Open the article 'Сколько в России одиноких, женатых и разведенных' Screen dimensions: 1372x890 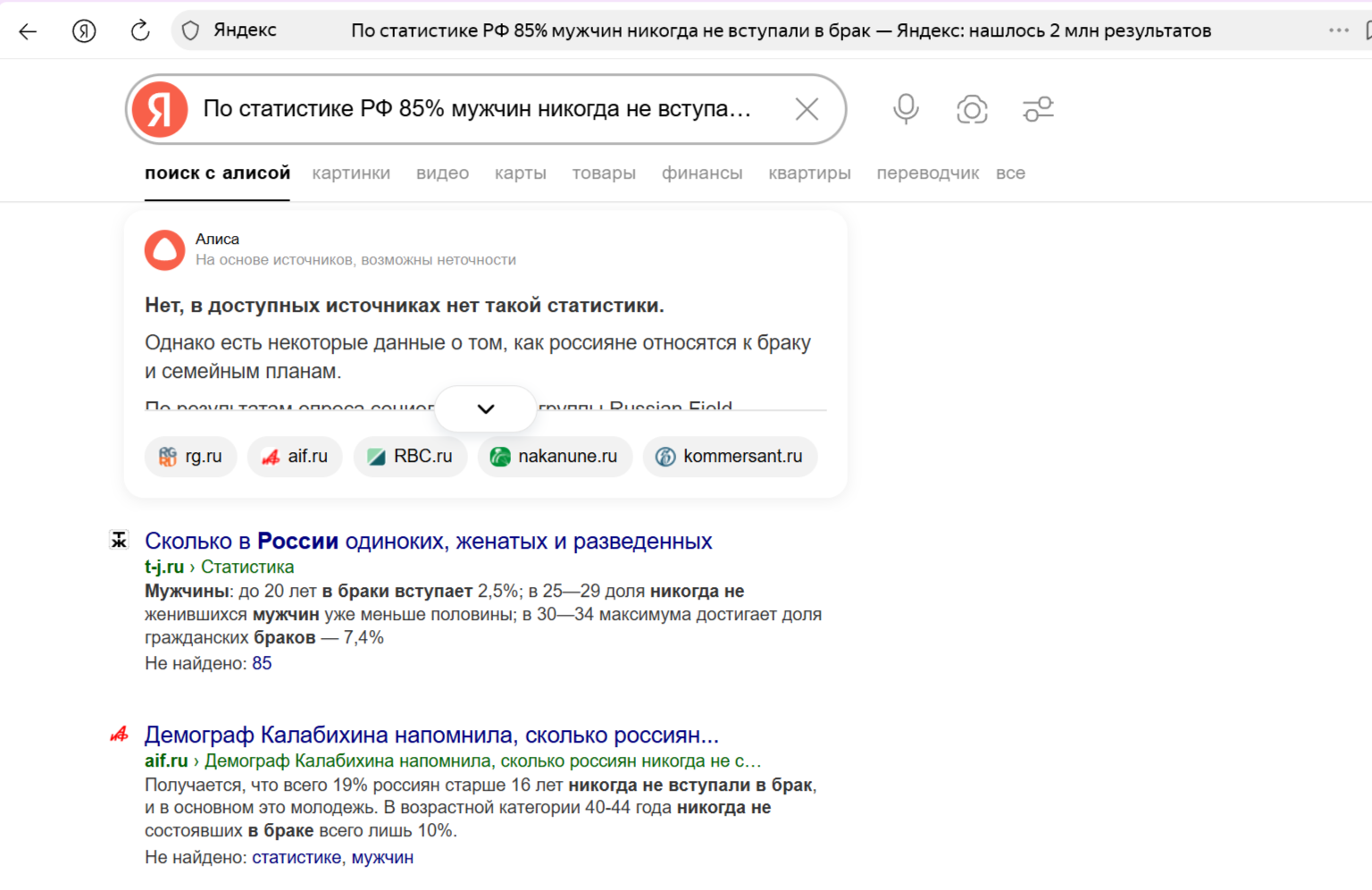(x=428, y=540)
